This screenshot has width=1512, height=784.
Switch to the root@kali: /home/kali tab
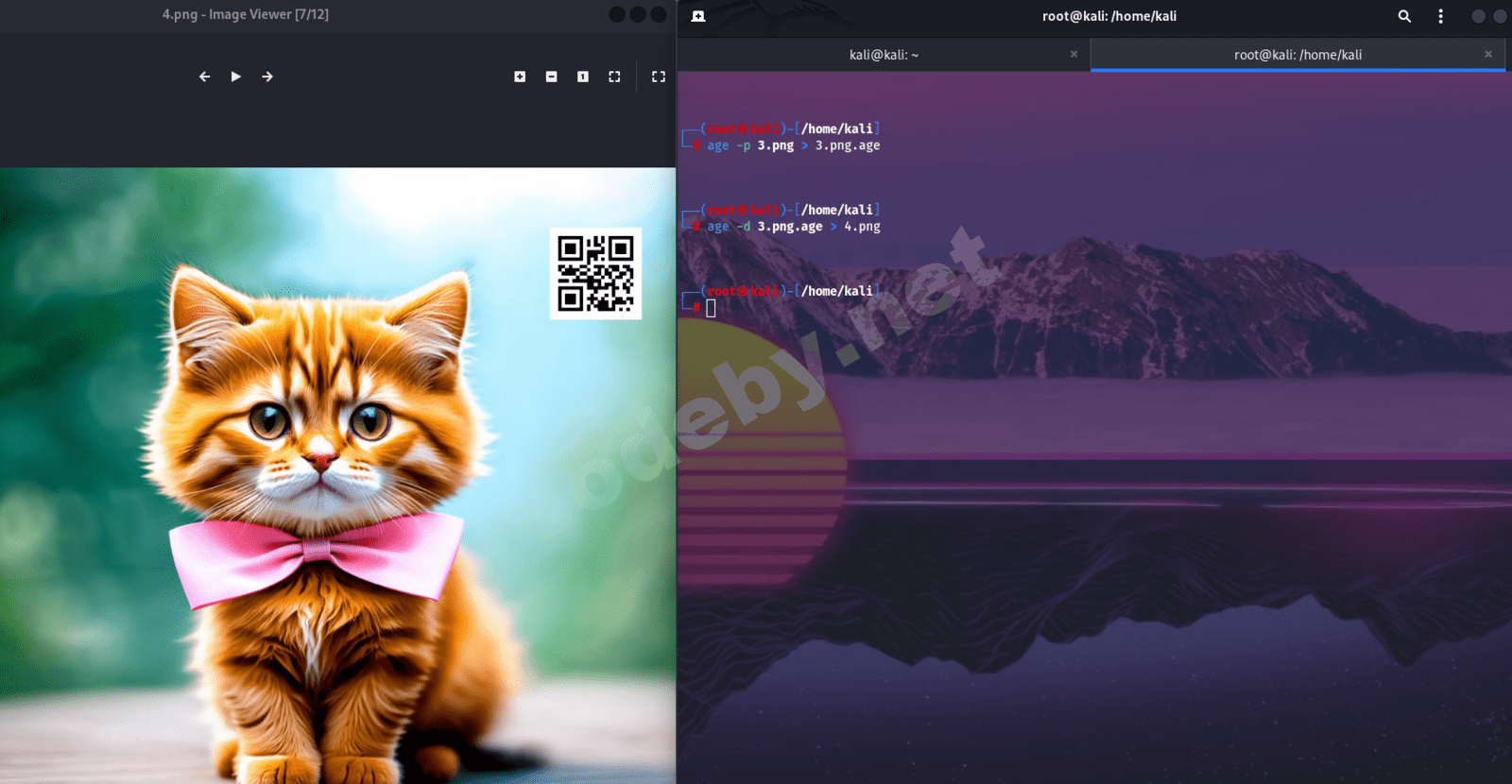(1297, 55)
